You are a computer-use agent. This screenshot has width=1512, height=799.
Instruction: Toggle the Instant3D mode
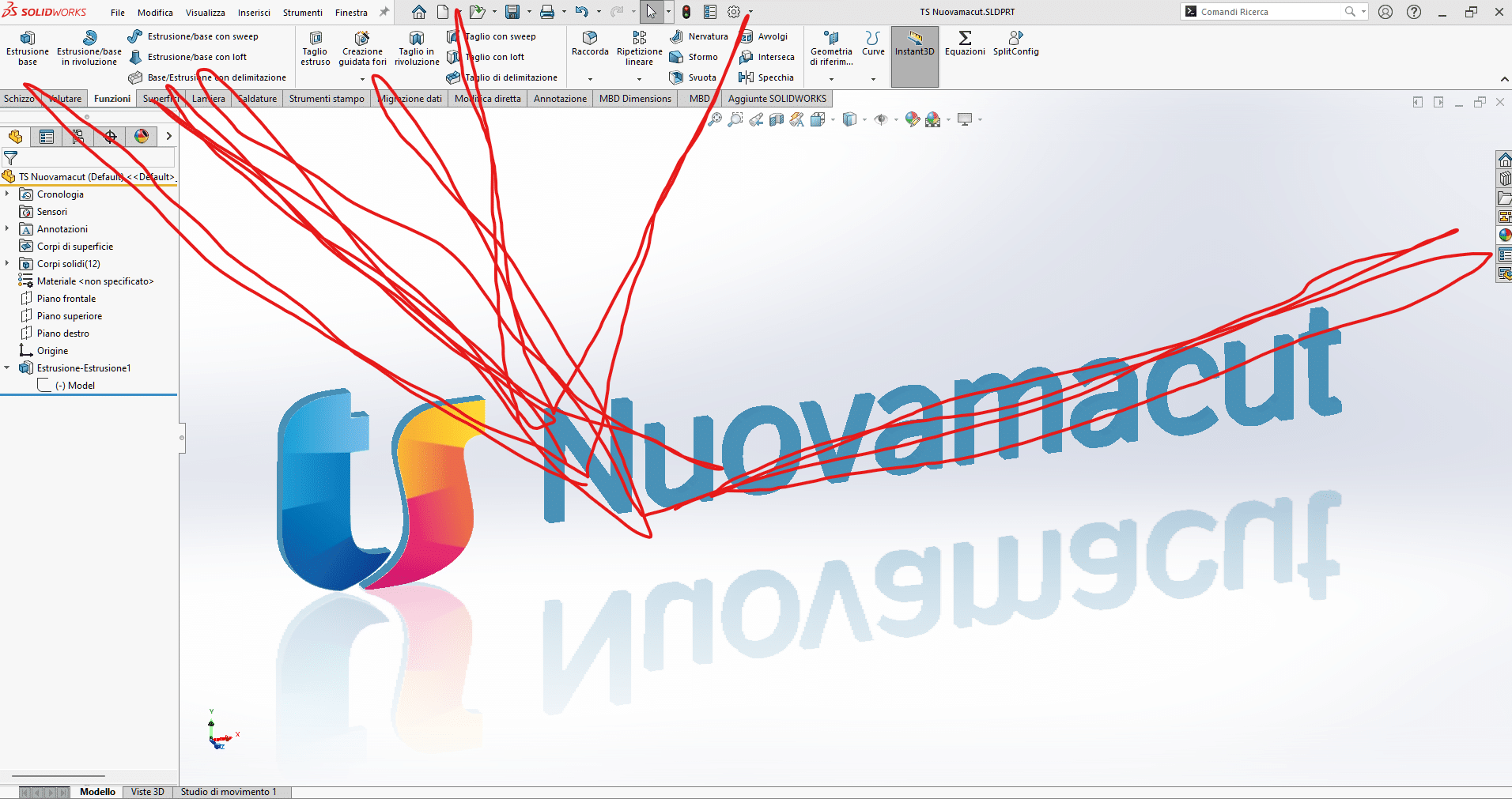pos(914,43)
